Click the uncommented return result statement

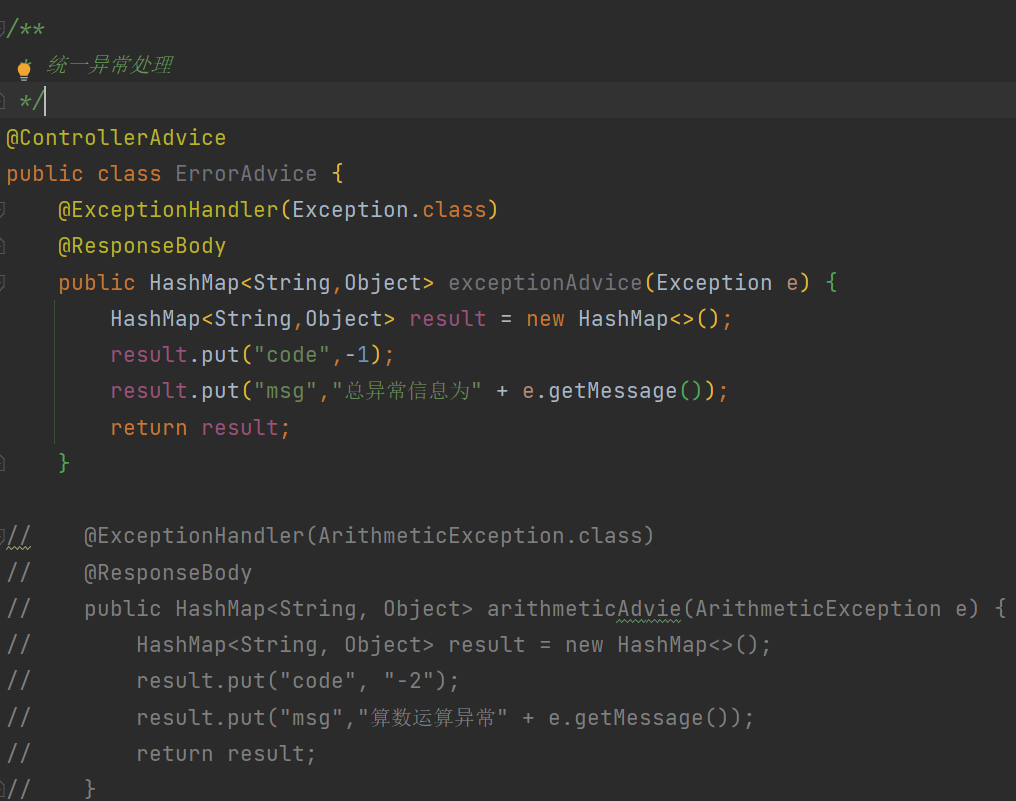pyautogui.click(x=200, y=428)
